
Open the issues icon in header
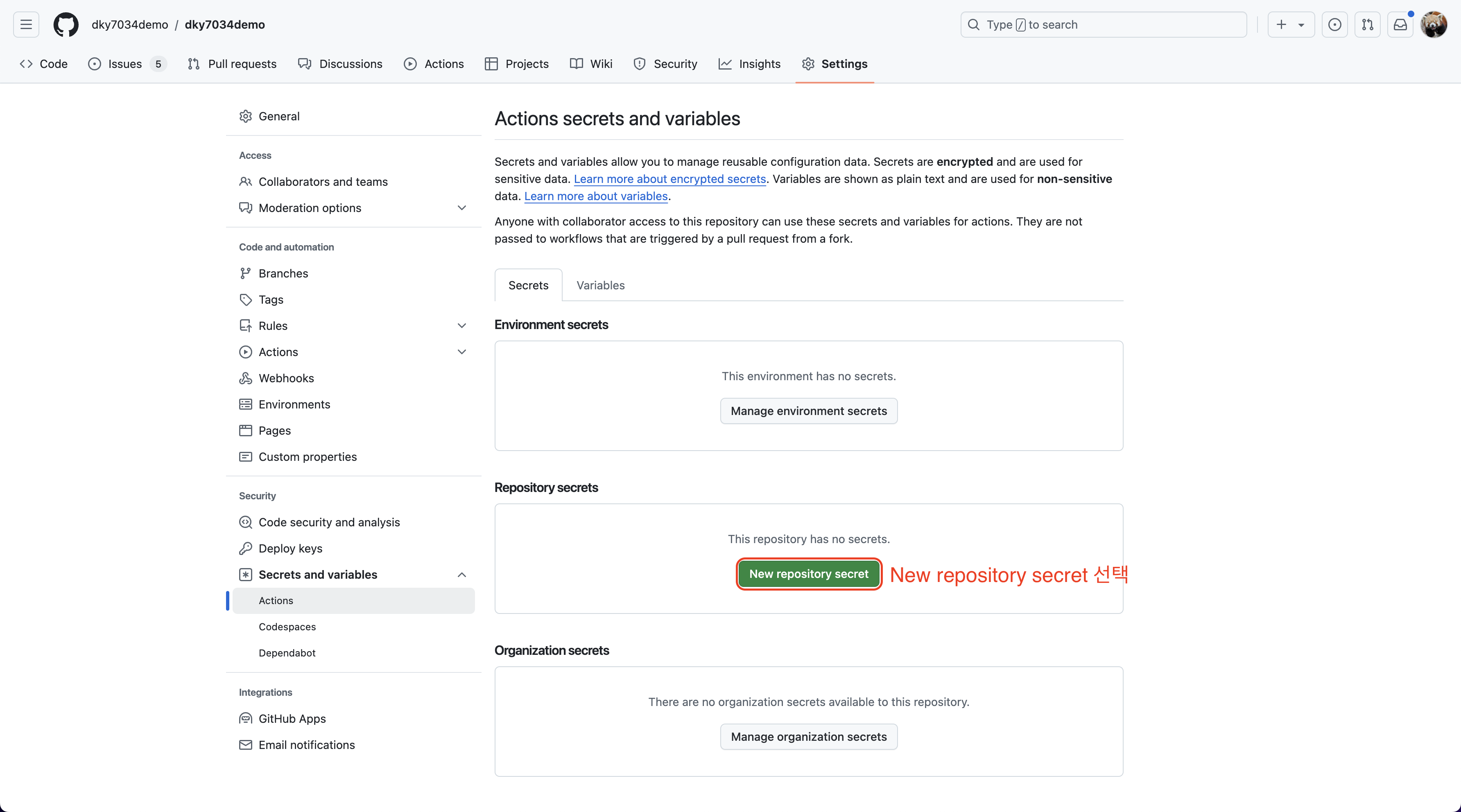(1334, 25)
